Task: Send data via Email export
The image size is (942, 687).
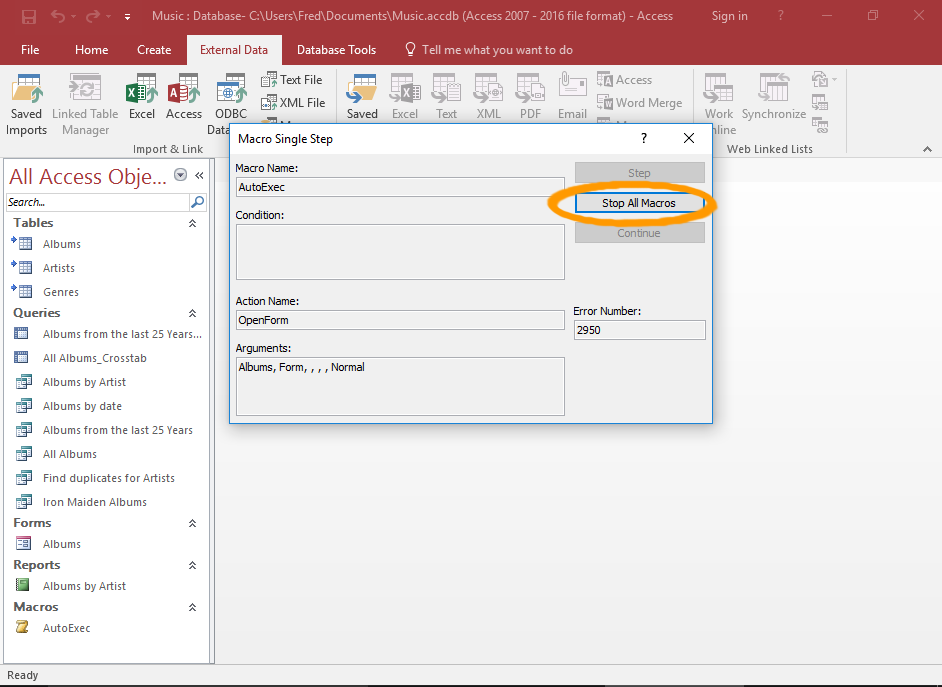Action: (x=571, y=95)
